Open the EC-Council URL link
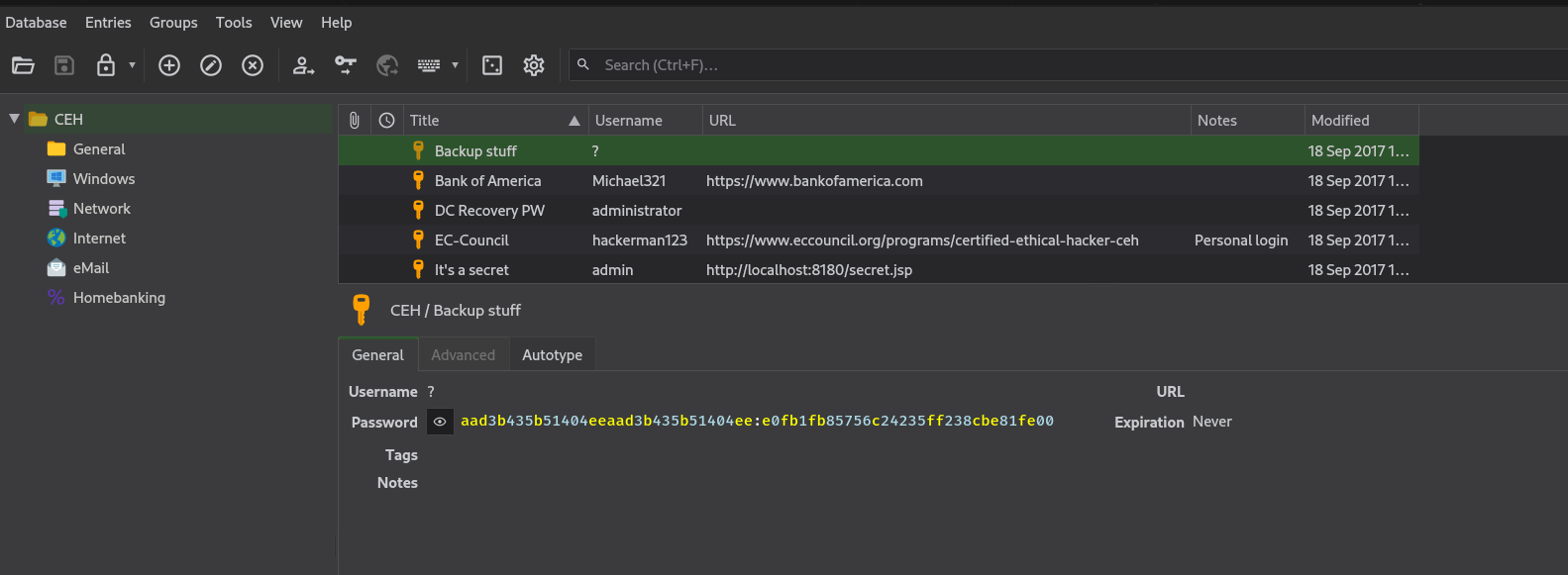Screen dimensions: 1568x575 (x=921, y=240)
